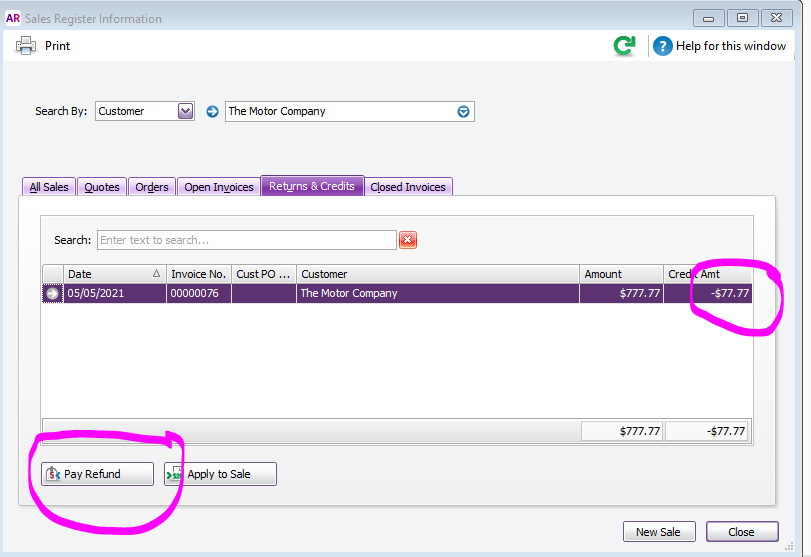Image resolution: width=811 pixels, height=557 pixels.
Task: Expand The Motor Company customer dropdown
Action: (x=463, y=111)
